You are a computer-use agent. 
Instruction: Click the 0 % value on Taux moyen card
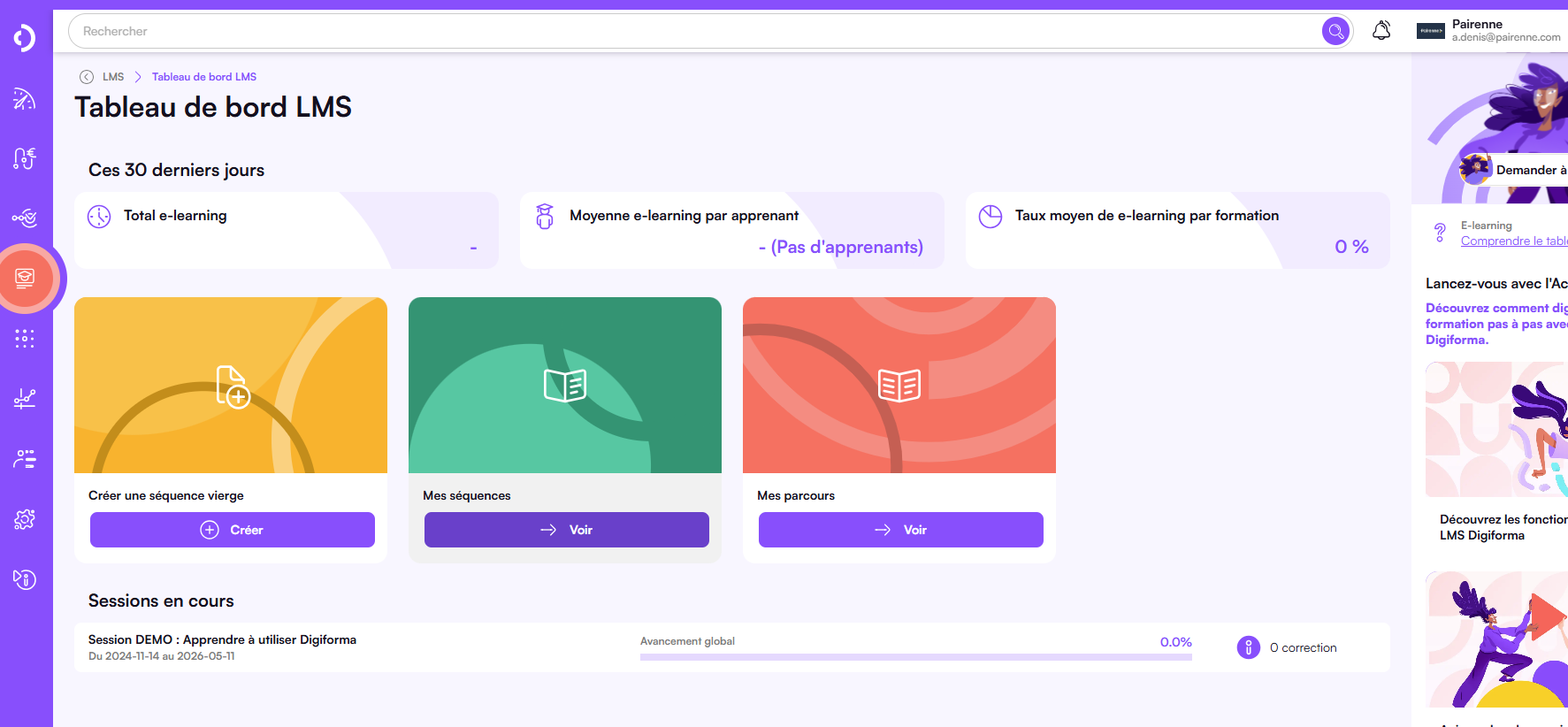point(1351,247)
